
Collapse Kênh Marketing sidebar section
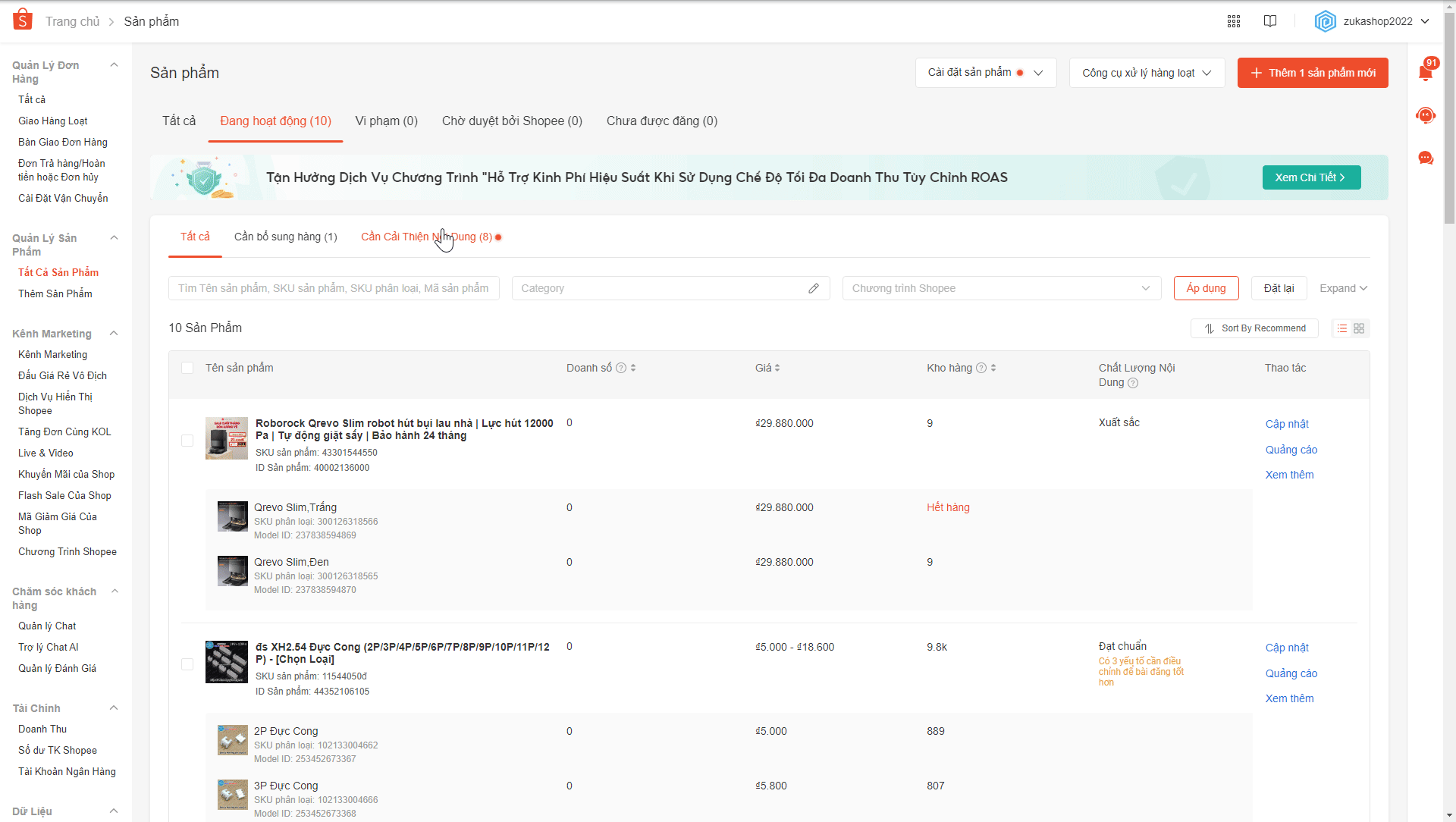coord(114,334)
